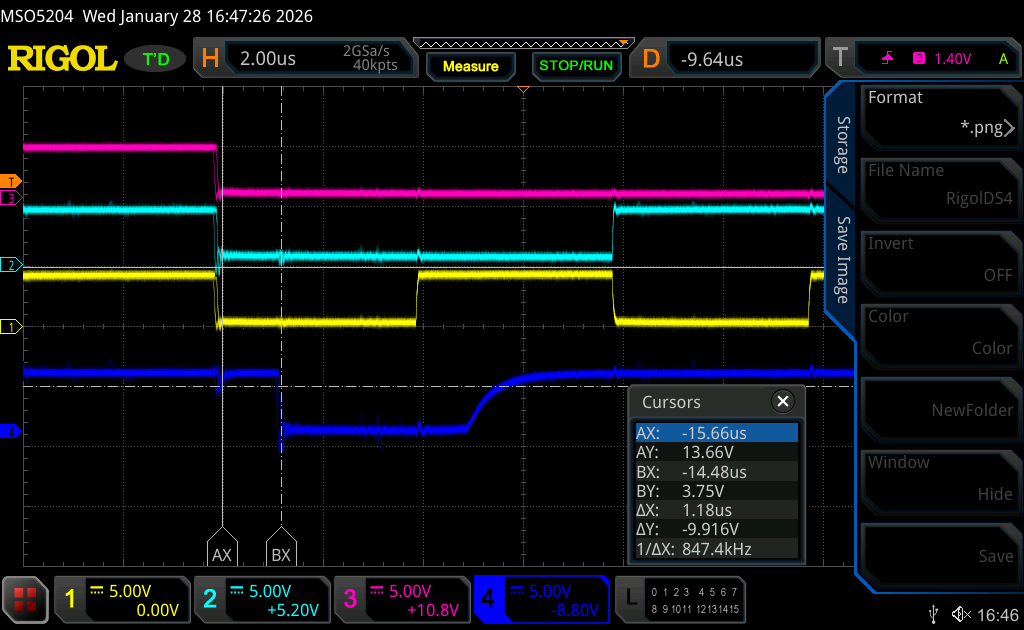Screen dimensions: 1024x630
Task: Switch to the Storage tab
Action: tap(842, 145)
